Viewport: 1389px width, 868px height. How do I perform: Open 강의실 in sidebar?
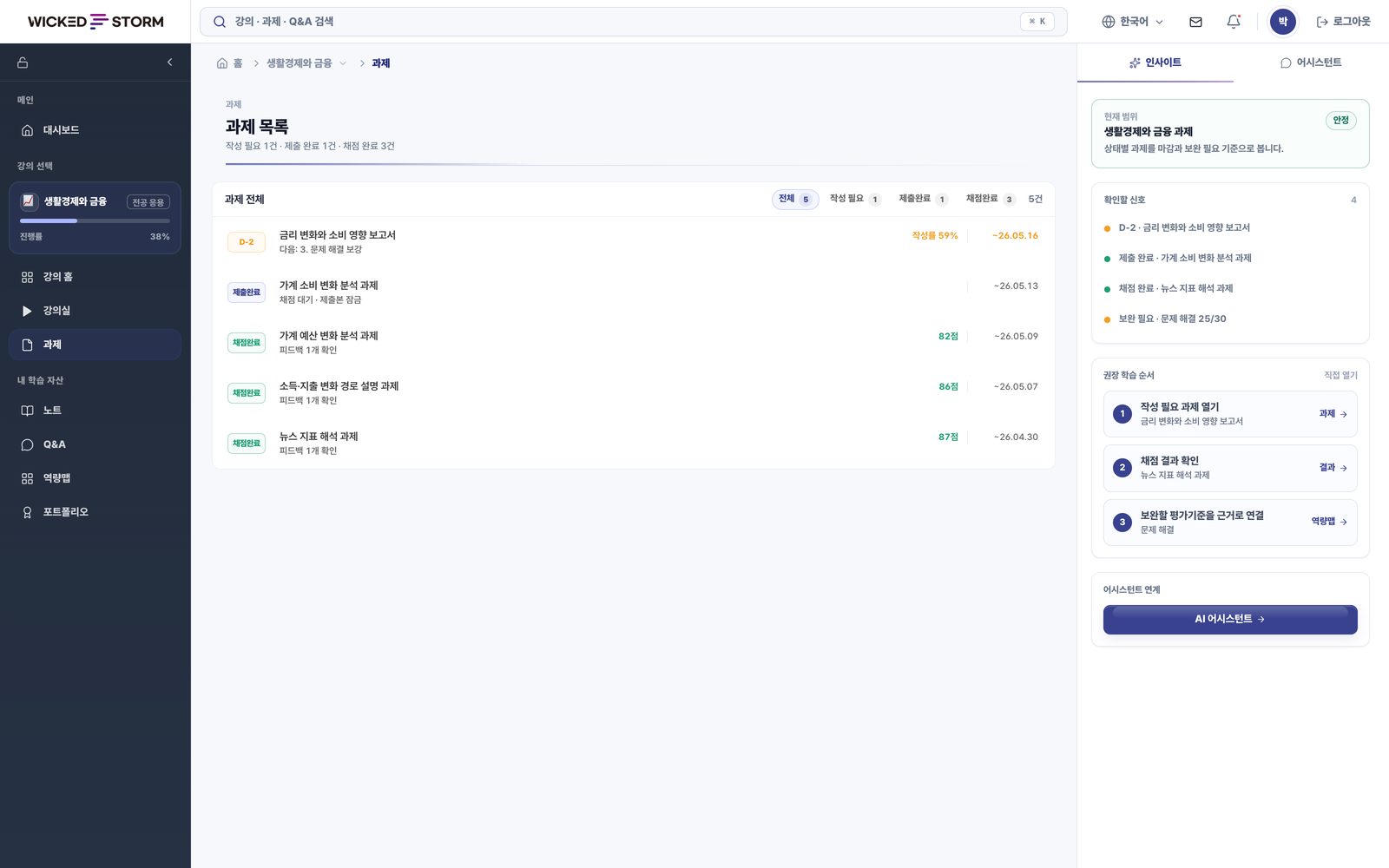tap(95, 311)
